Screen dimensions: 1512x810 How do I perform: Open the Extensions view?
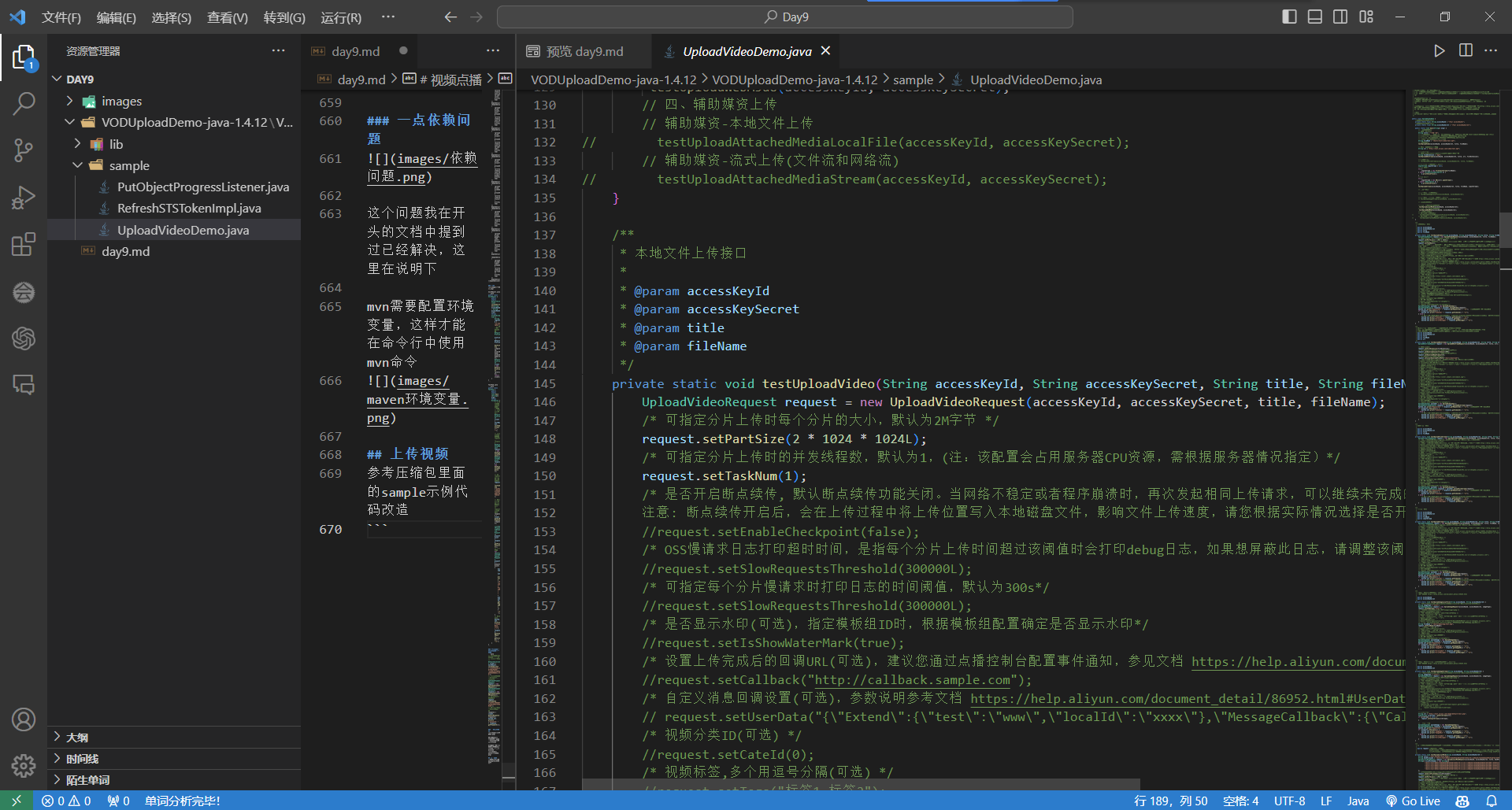pos(24,244)
